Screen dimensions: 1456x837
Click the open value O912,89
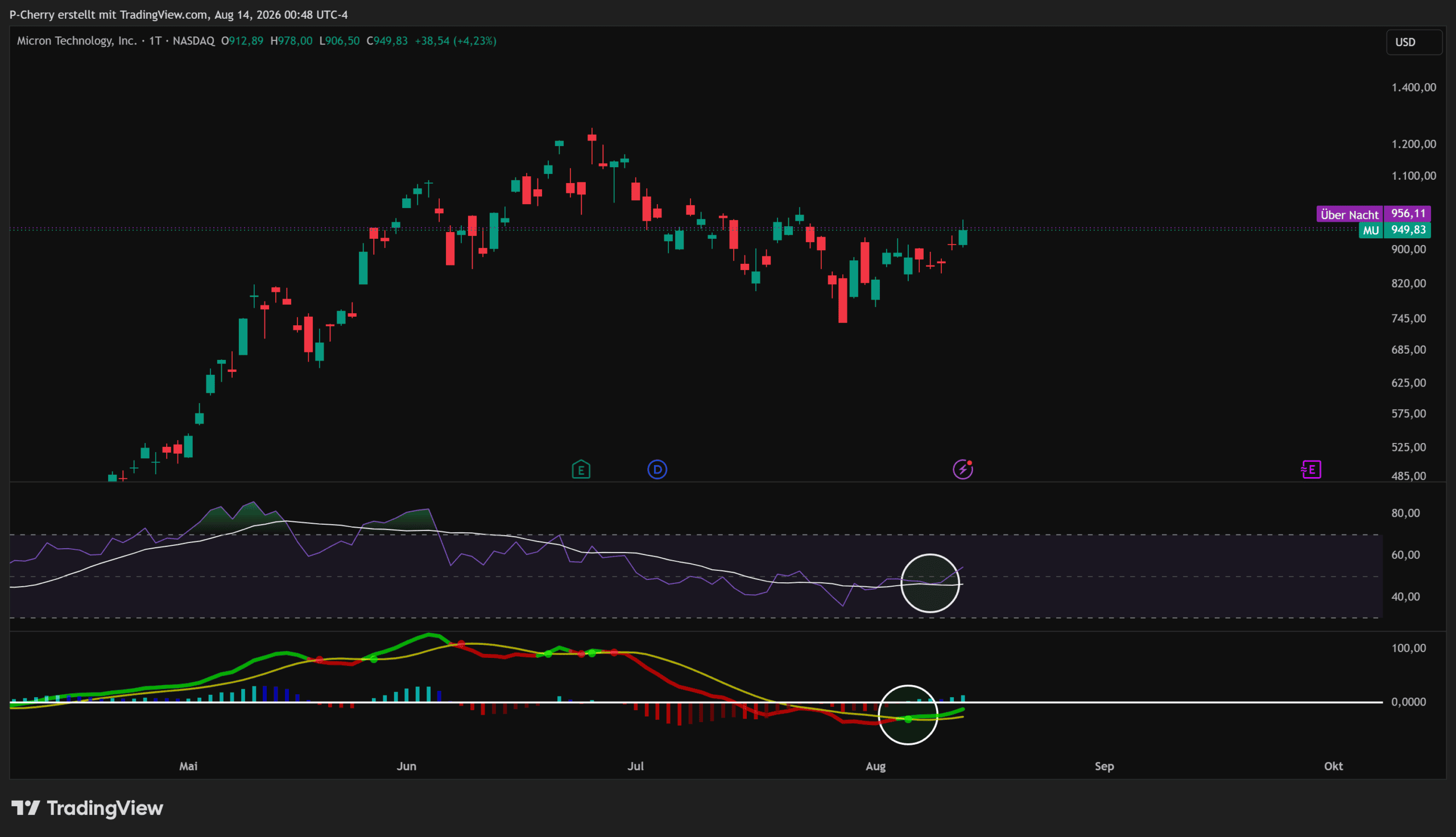pos(242,41)
